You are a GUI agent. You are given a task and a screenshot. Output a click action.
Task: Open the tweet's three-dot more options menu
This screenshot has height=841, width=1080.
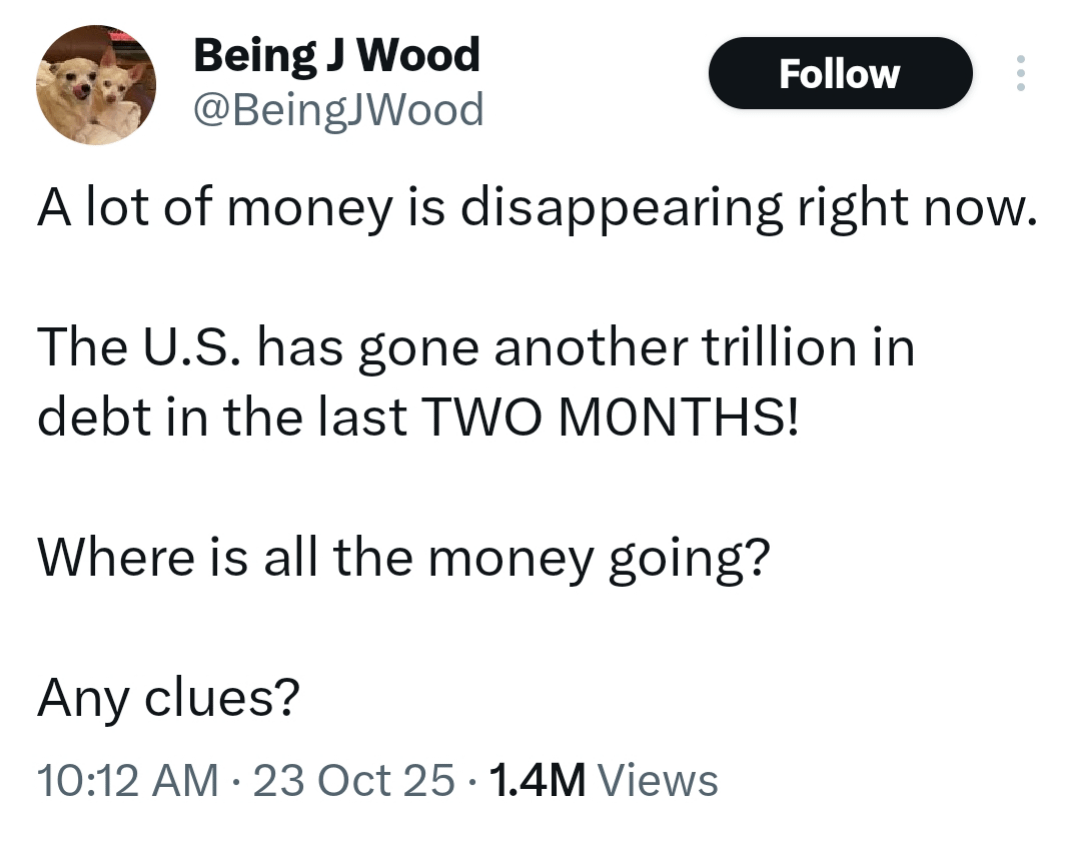coord(1020,73)
